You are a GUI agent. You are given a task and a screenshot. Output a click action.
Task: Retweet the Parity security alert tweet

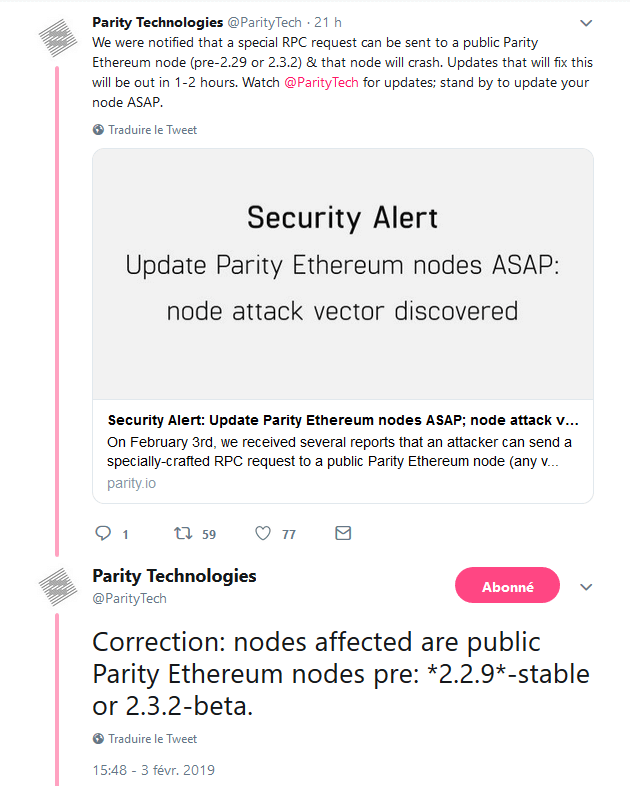183,534
